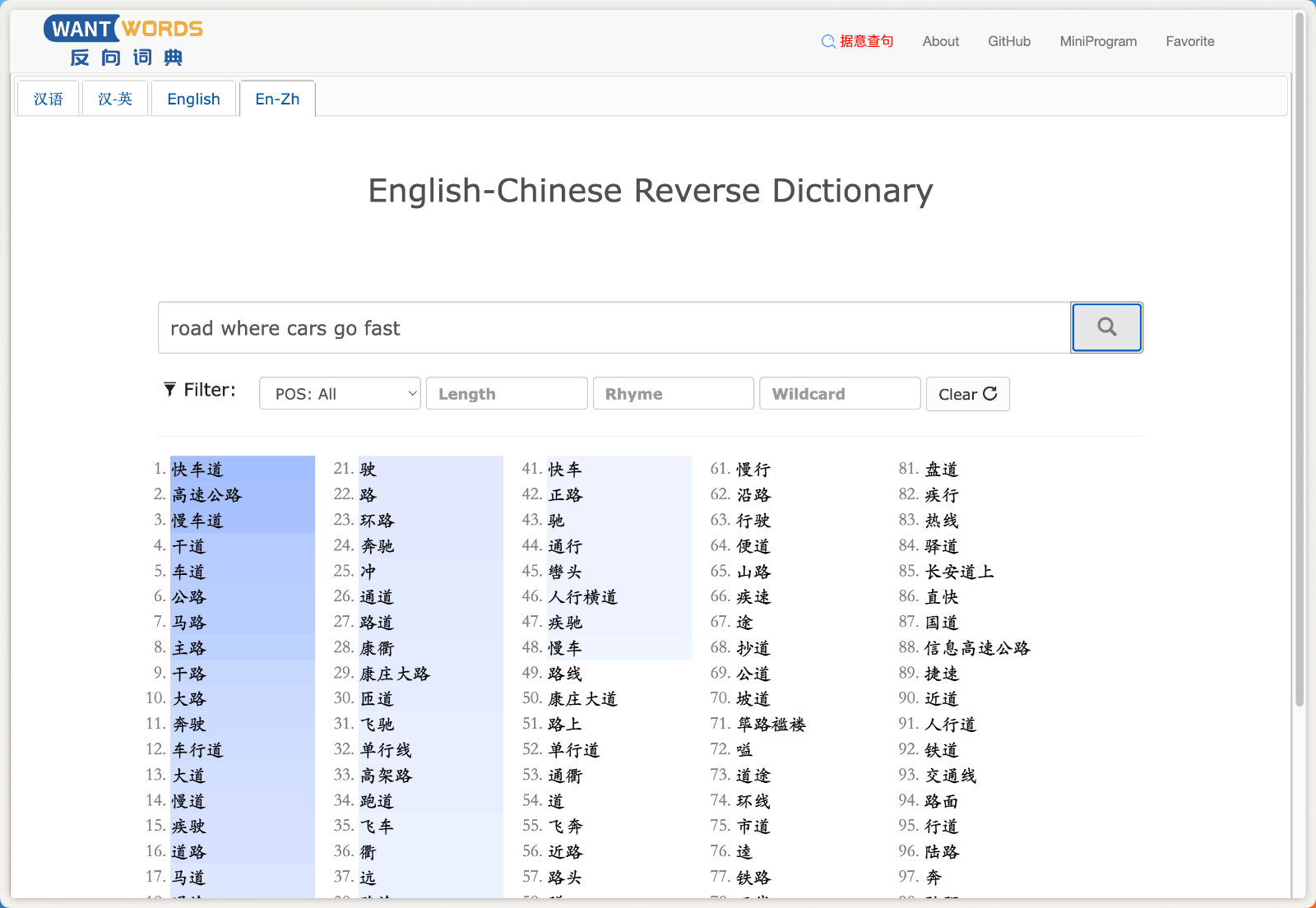The height and width of the screenshot is (908, 1316).
Task: Switch to the 汉-英 tab
Action: 115,100
